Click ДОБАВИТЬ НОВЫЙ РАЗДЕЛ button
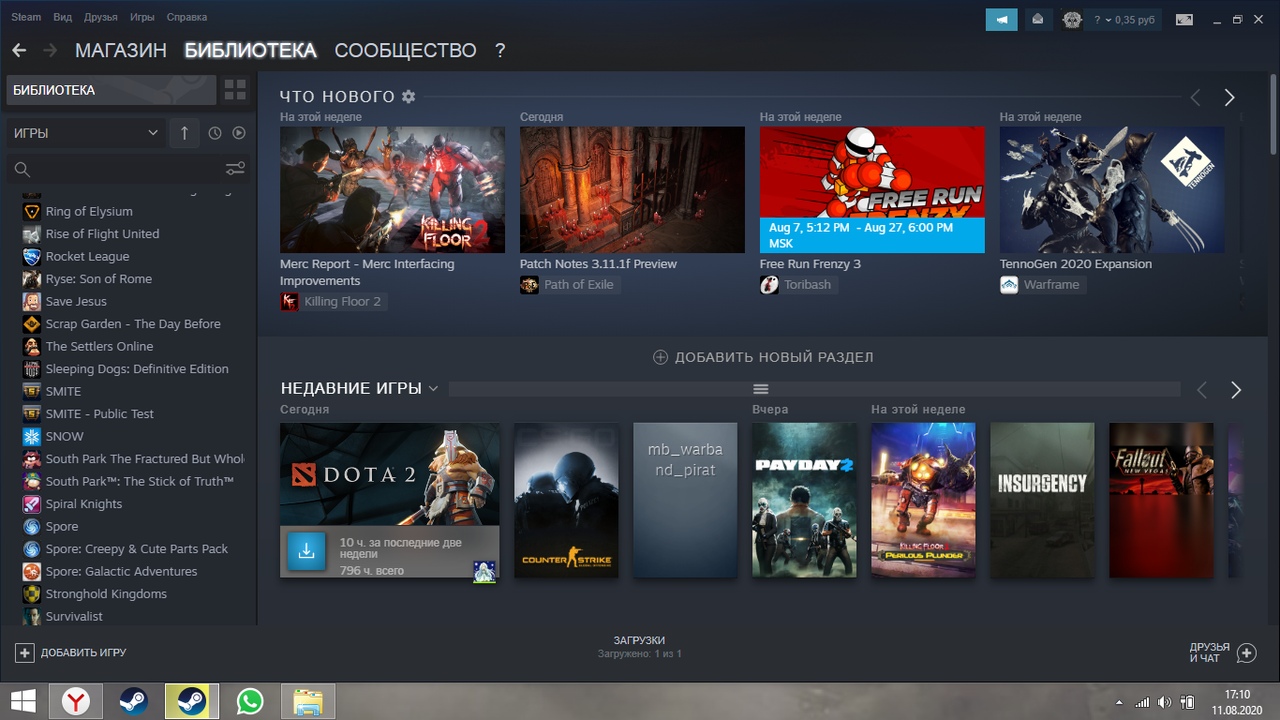1280x720 pixels. point(763,357)
